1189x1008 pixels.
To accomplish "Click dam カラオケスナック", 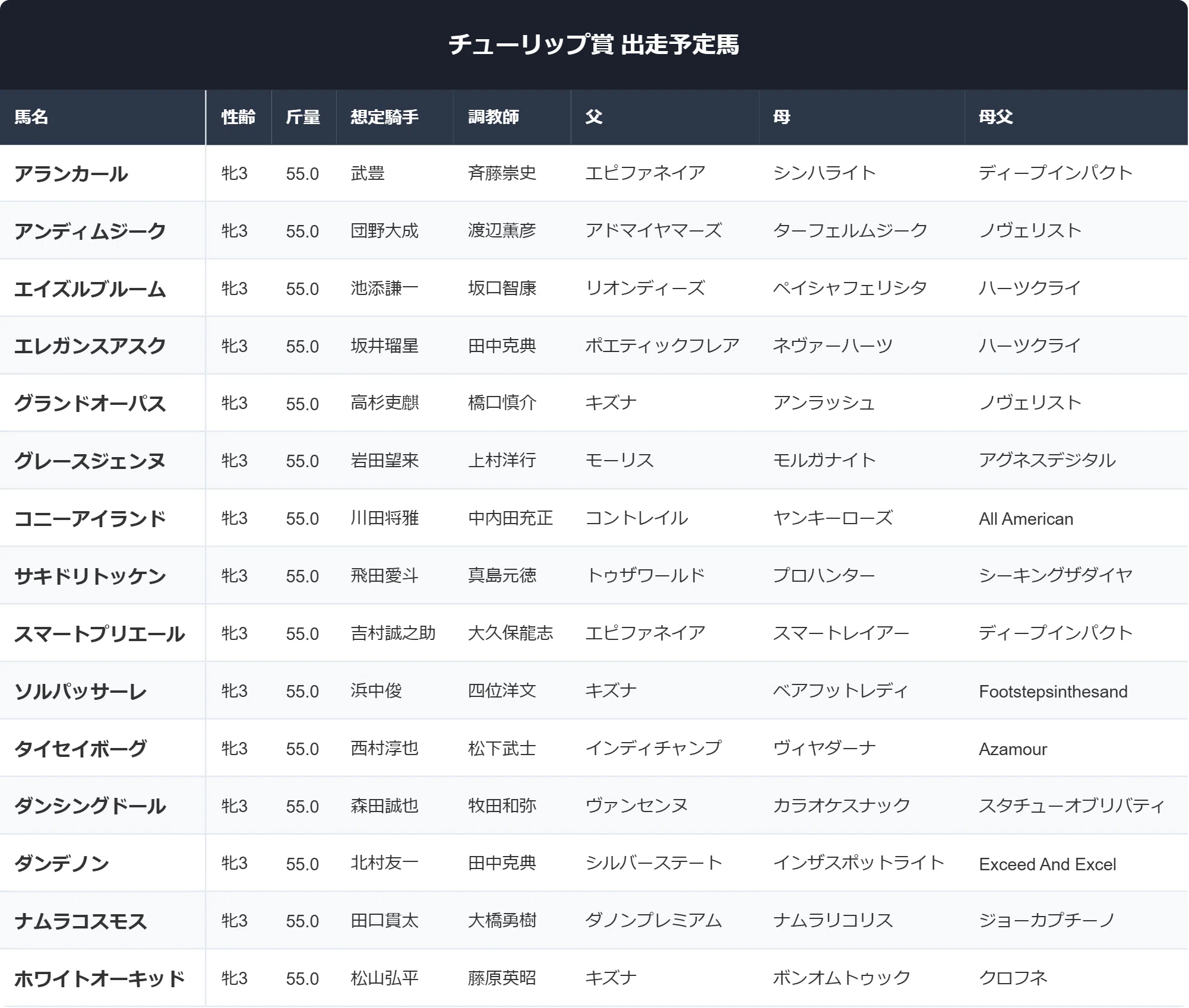I will tap(842, 806).
